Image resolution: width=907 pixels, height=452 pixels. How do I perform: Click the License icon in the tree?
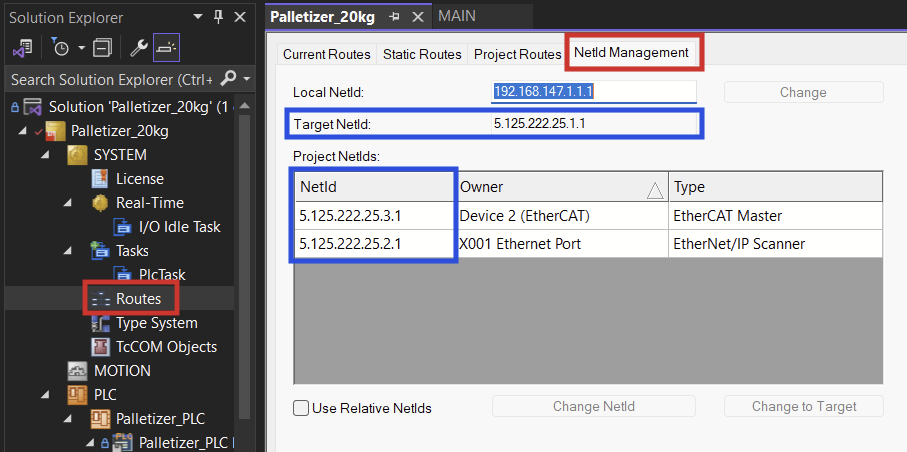[x=100, y=179]
